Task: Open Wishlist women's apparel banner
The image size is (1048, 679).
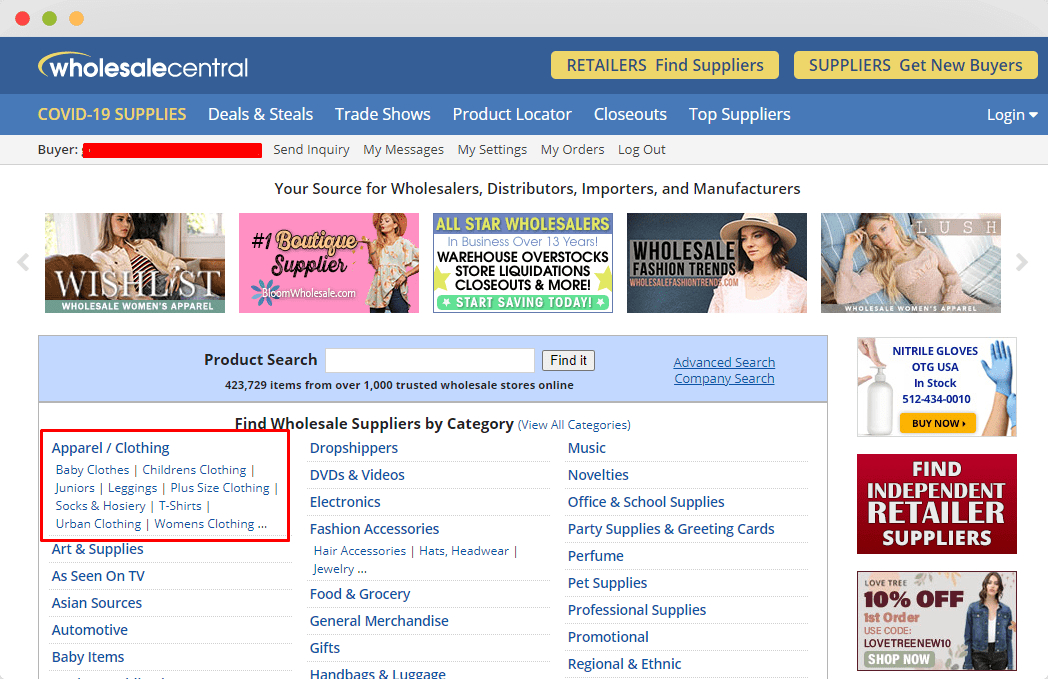Action: click(135, 263)
